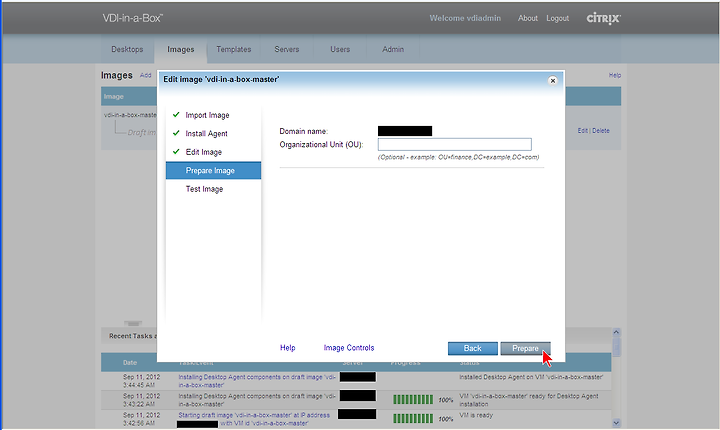
Task: Open the About link in header
Action: [x=528, y=18]
